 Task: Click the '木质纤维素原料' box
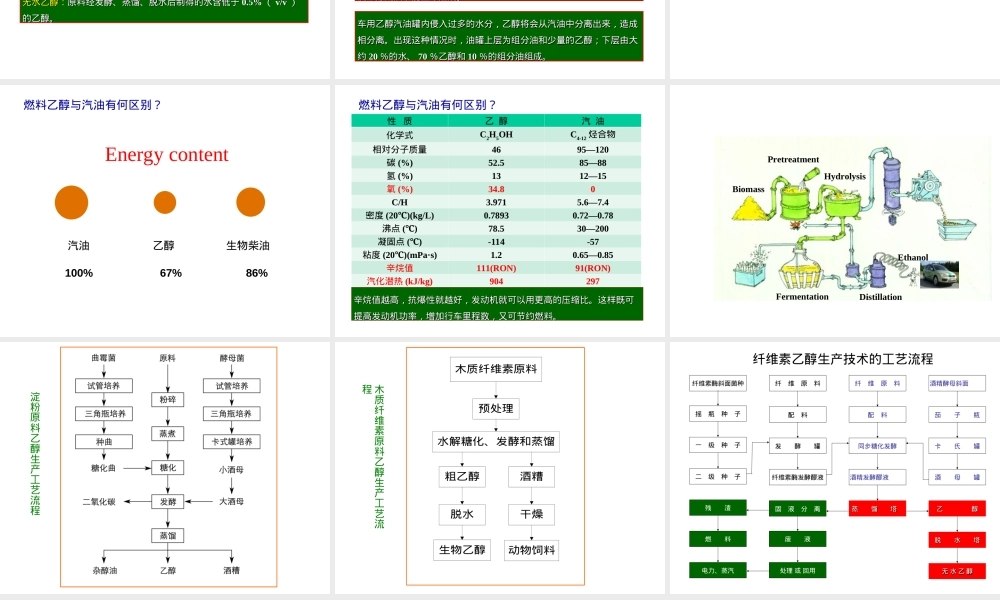496,369
